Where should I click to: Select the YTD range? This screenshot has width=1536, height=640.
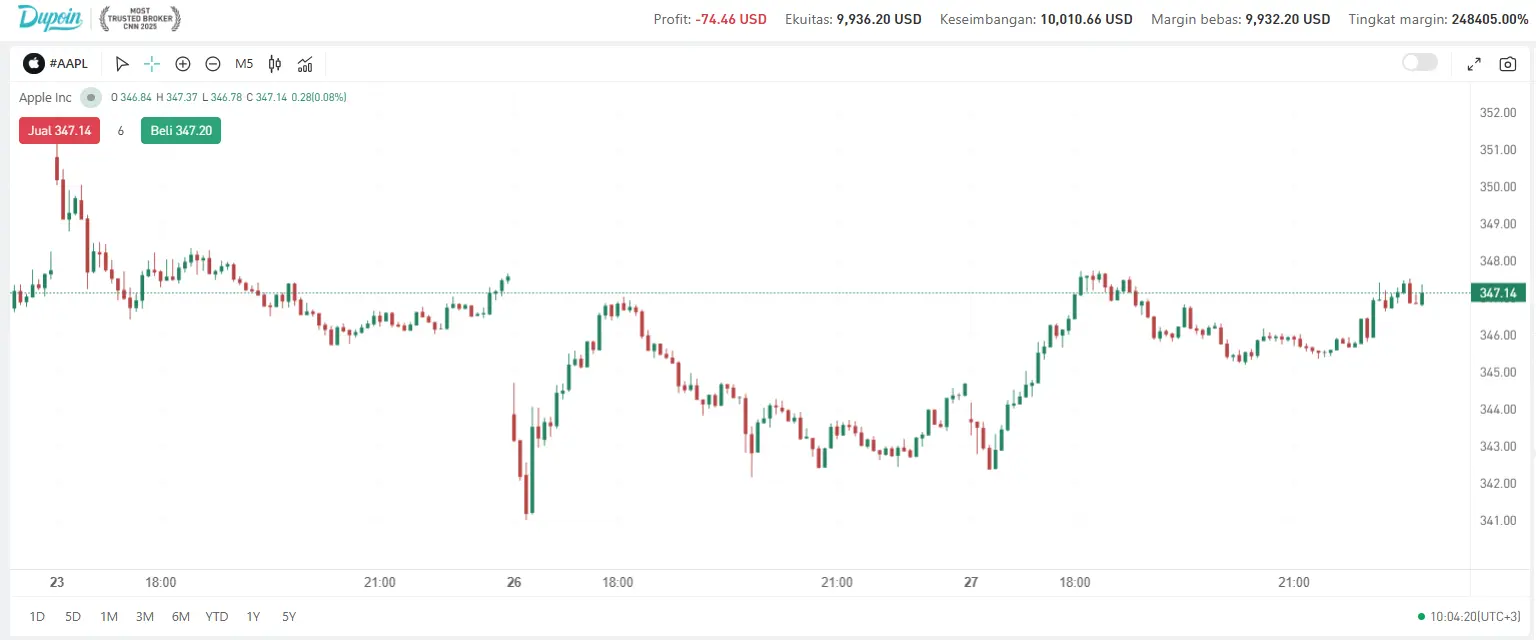(217, 617)
